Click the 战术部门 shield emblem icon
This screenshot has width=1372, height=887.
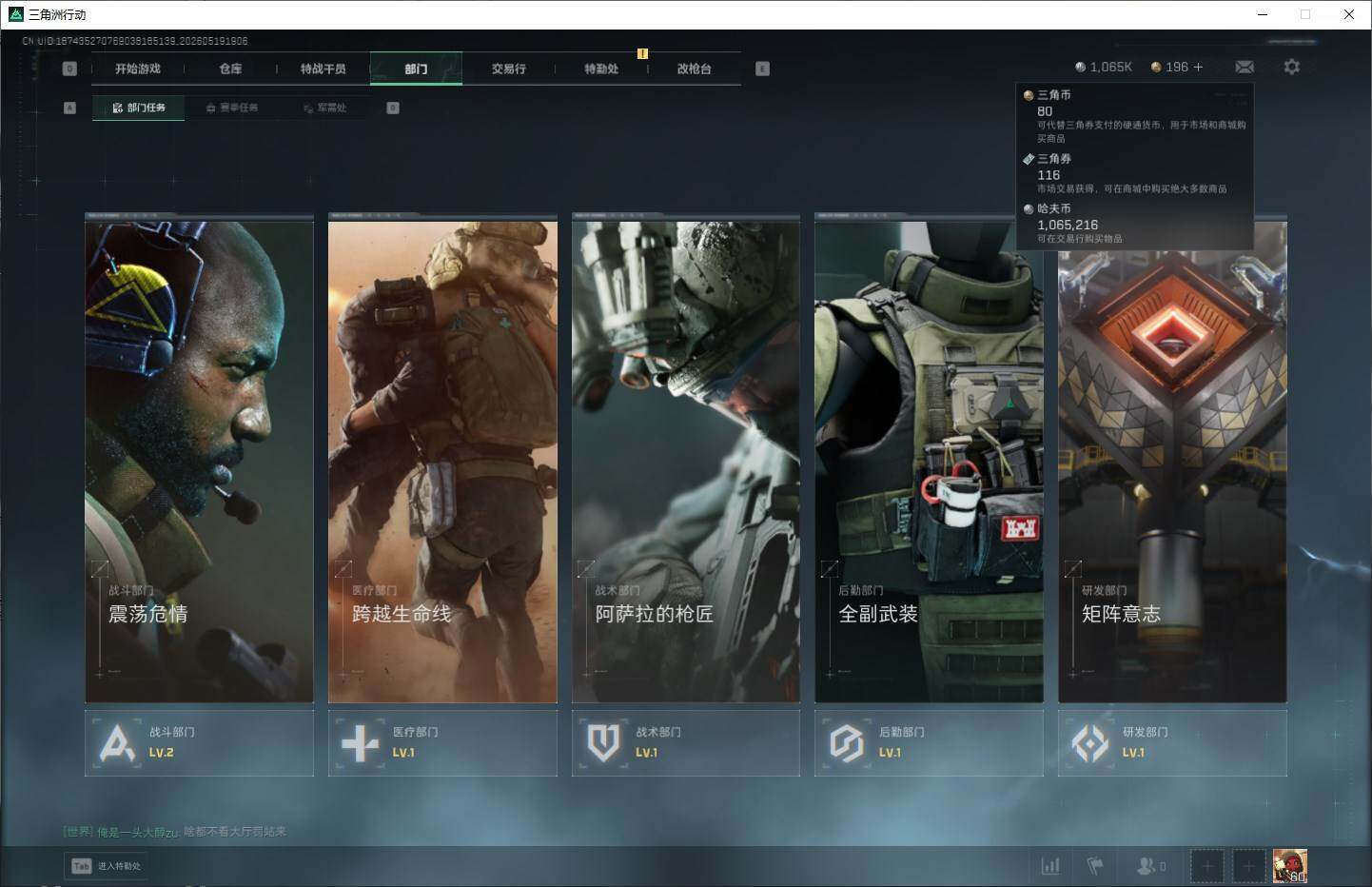603,743
